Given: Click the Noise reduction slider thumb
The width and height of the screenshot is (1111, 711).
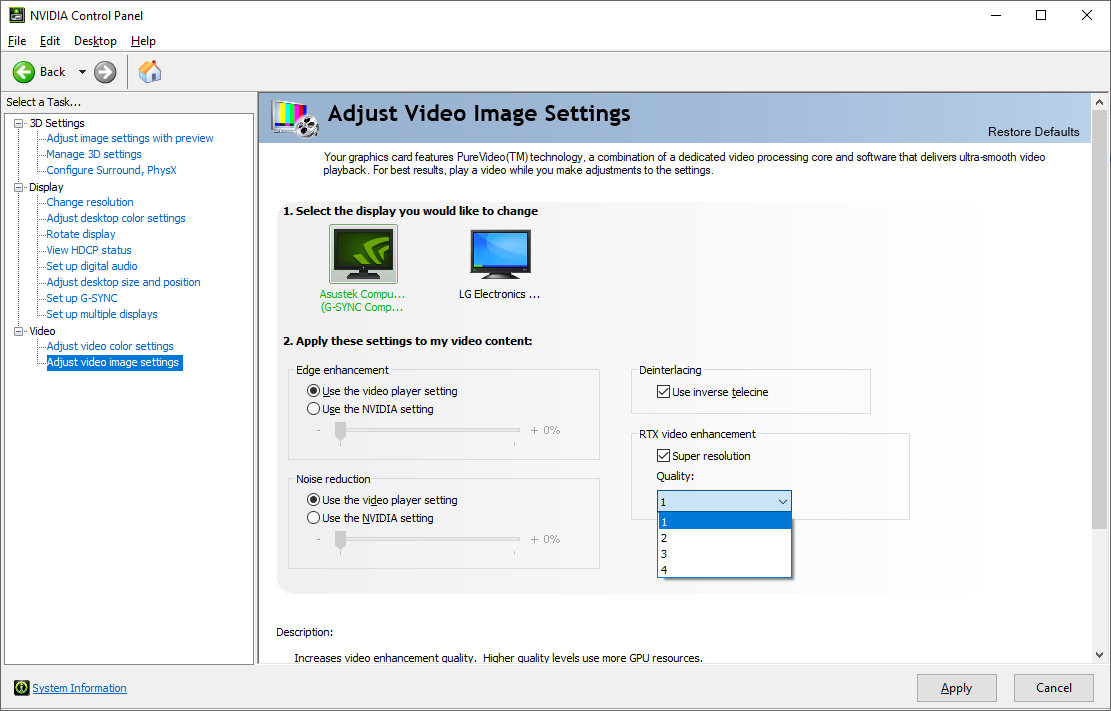Looking at the screenshot, I should pos(340,540).
